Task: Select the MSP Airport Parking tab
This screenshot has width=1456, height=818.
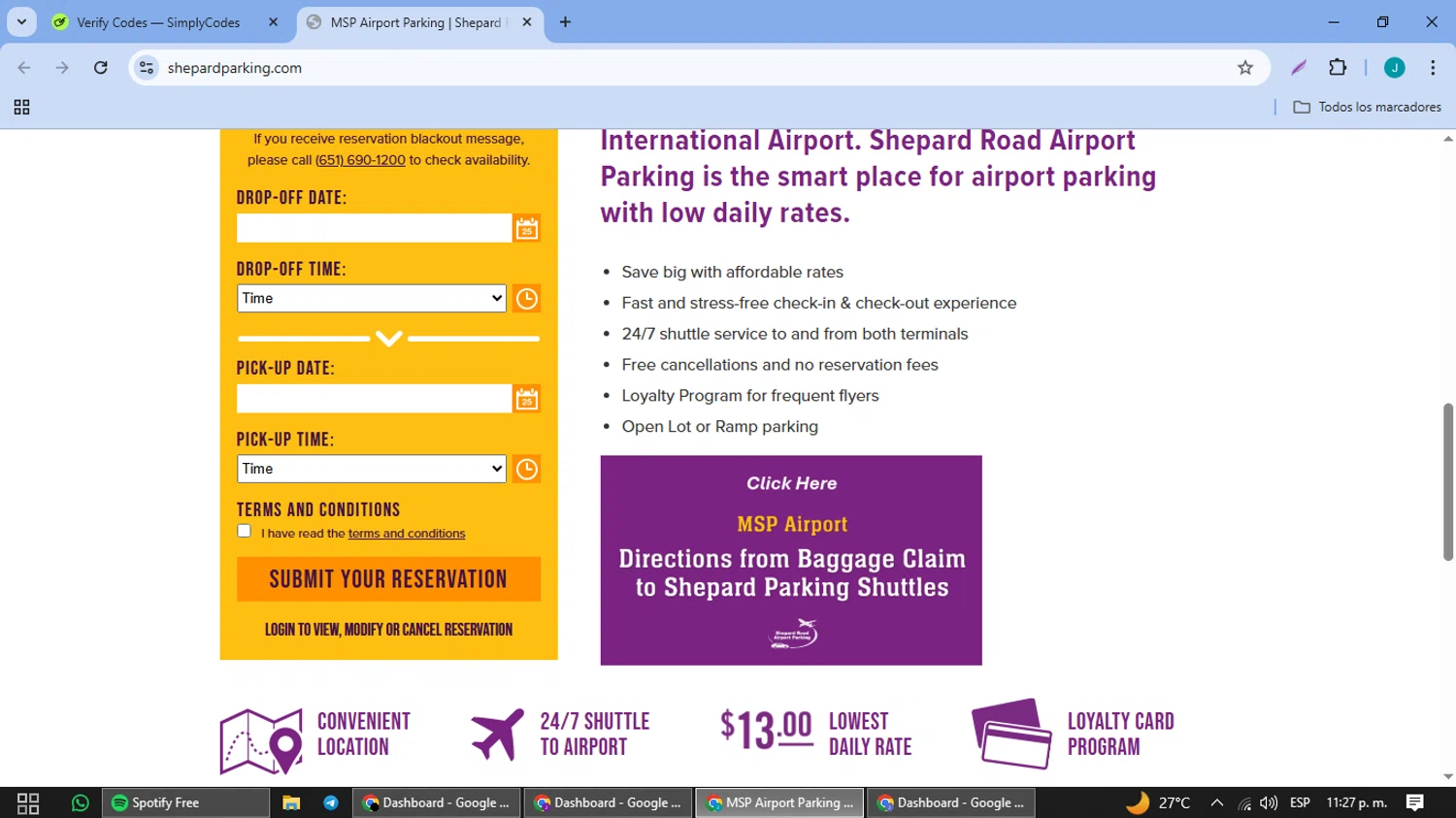Action: pyautogui.click(x=419, y=22)
